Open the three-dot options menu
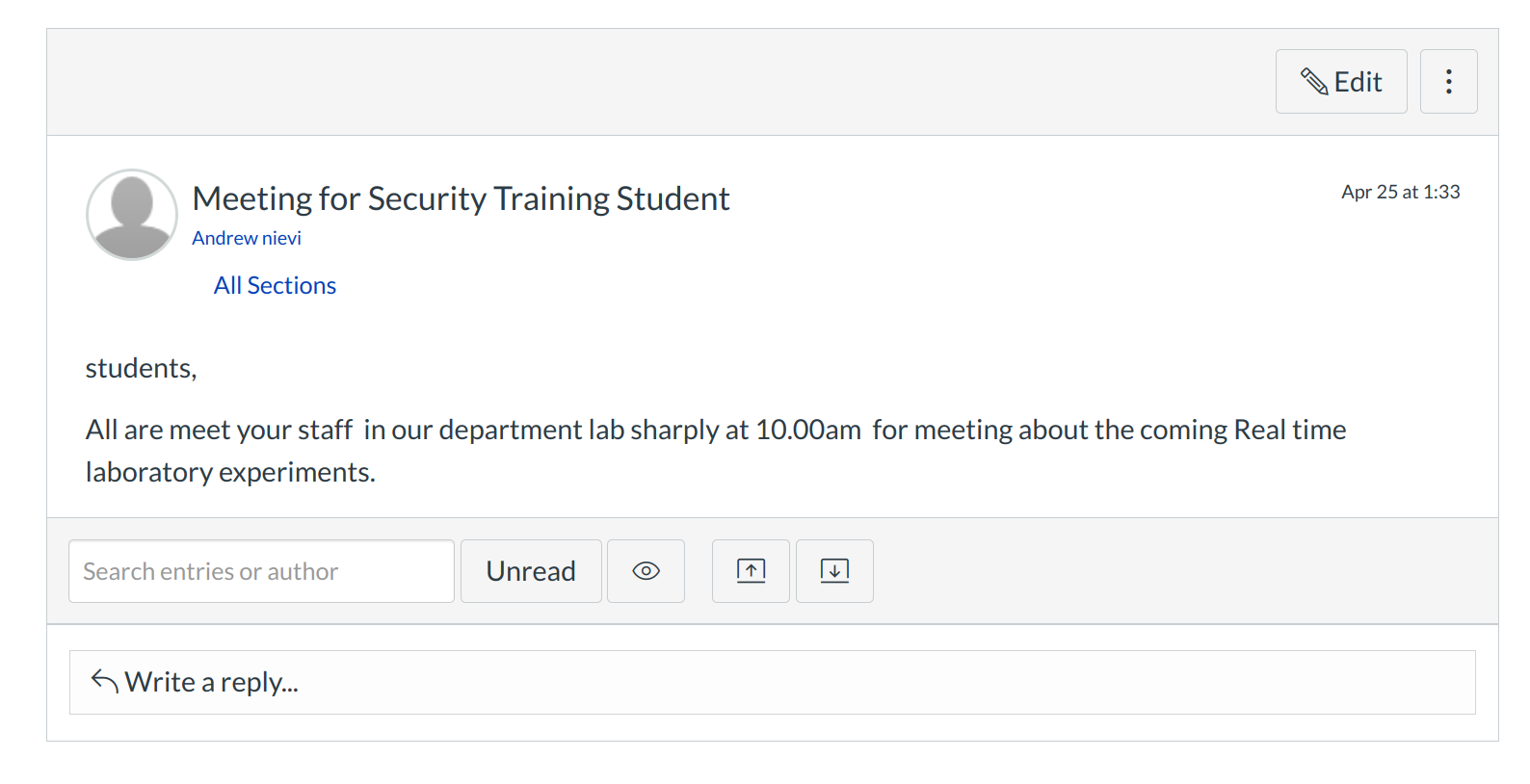The height and width of the screenshot is (784, 1530). point(1448,82)
